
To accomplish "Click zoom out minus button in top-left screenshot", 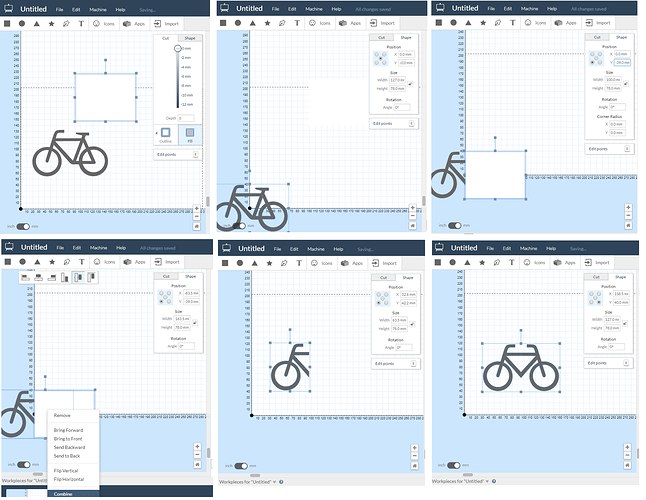I will [197, 216].
